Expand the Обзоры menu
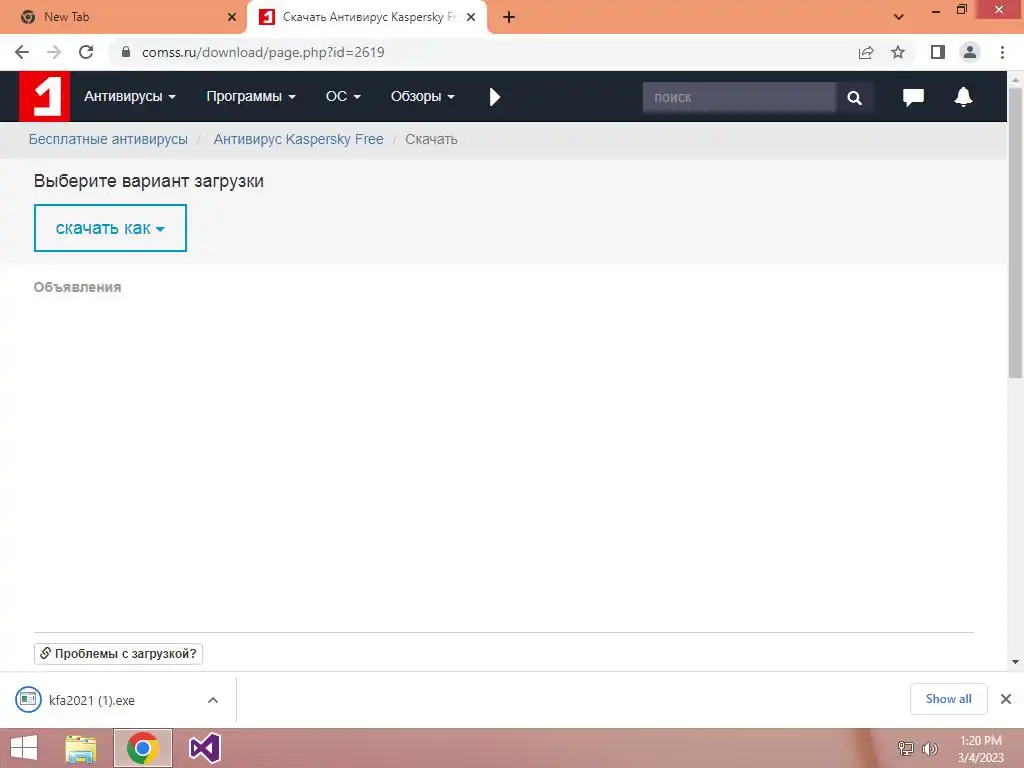Viewport: 1024px width, 768px height. coord(423,97)
